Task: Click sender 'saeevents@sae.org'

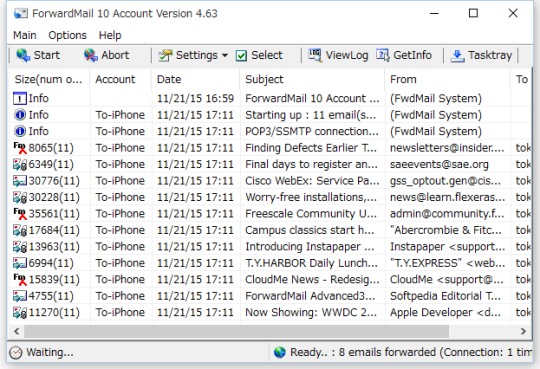Action: coord(439,164)
